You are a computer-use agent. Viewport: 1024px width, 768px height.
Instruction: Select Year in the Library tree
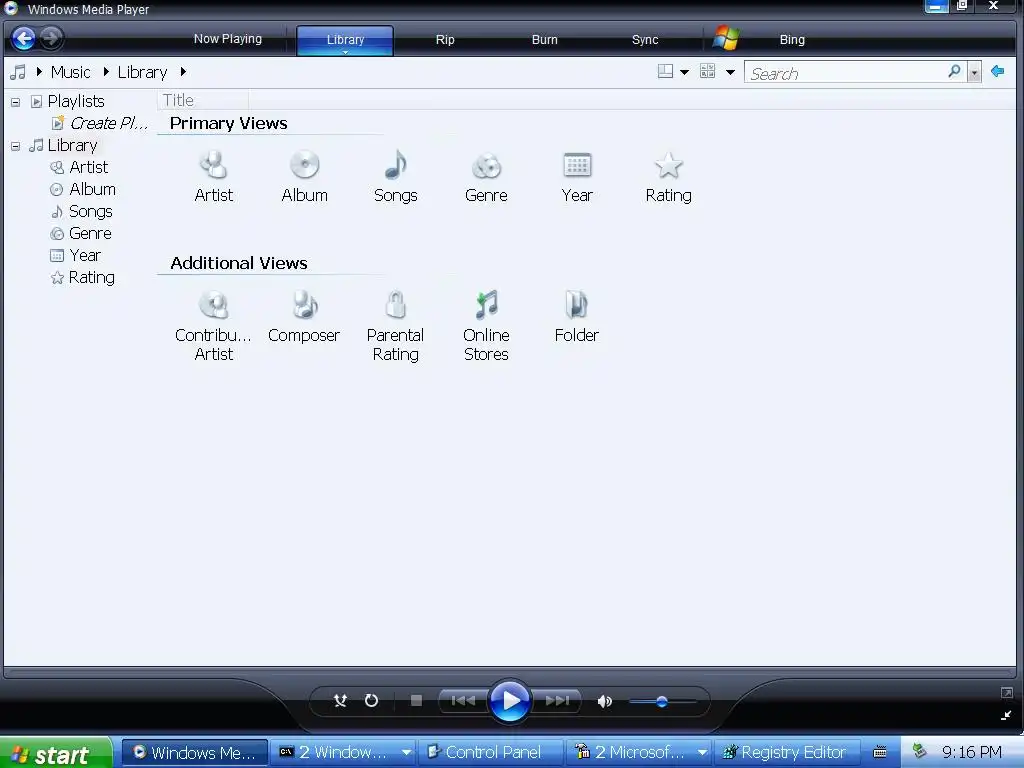(85, 255)
